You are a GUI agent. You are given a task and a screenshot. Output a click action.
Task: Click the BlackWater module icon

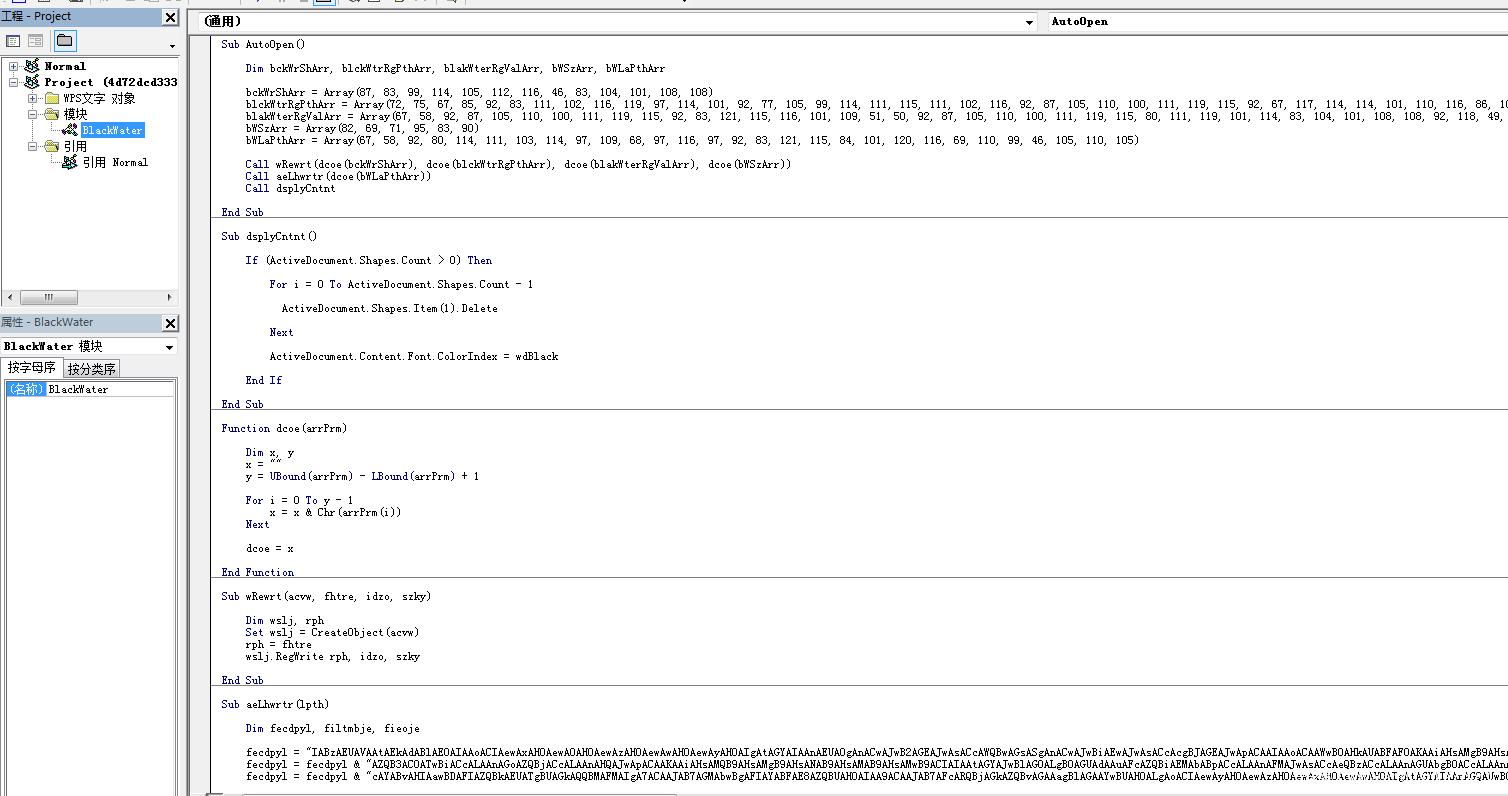pos(70,130)
